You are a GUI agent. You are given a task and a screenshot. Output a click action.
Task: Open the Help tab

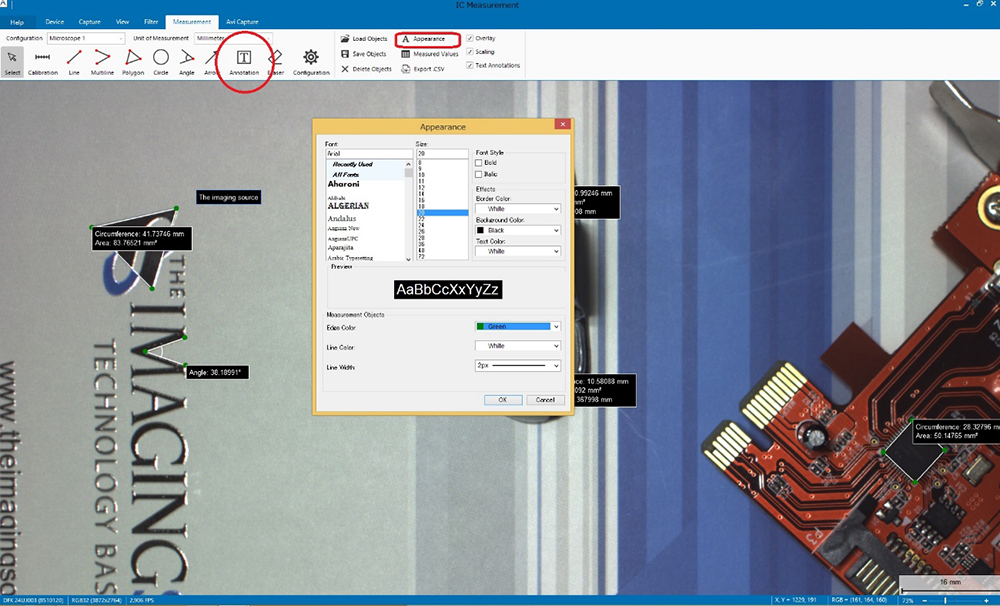pyautogui.click(x=17, y=22)
